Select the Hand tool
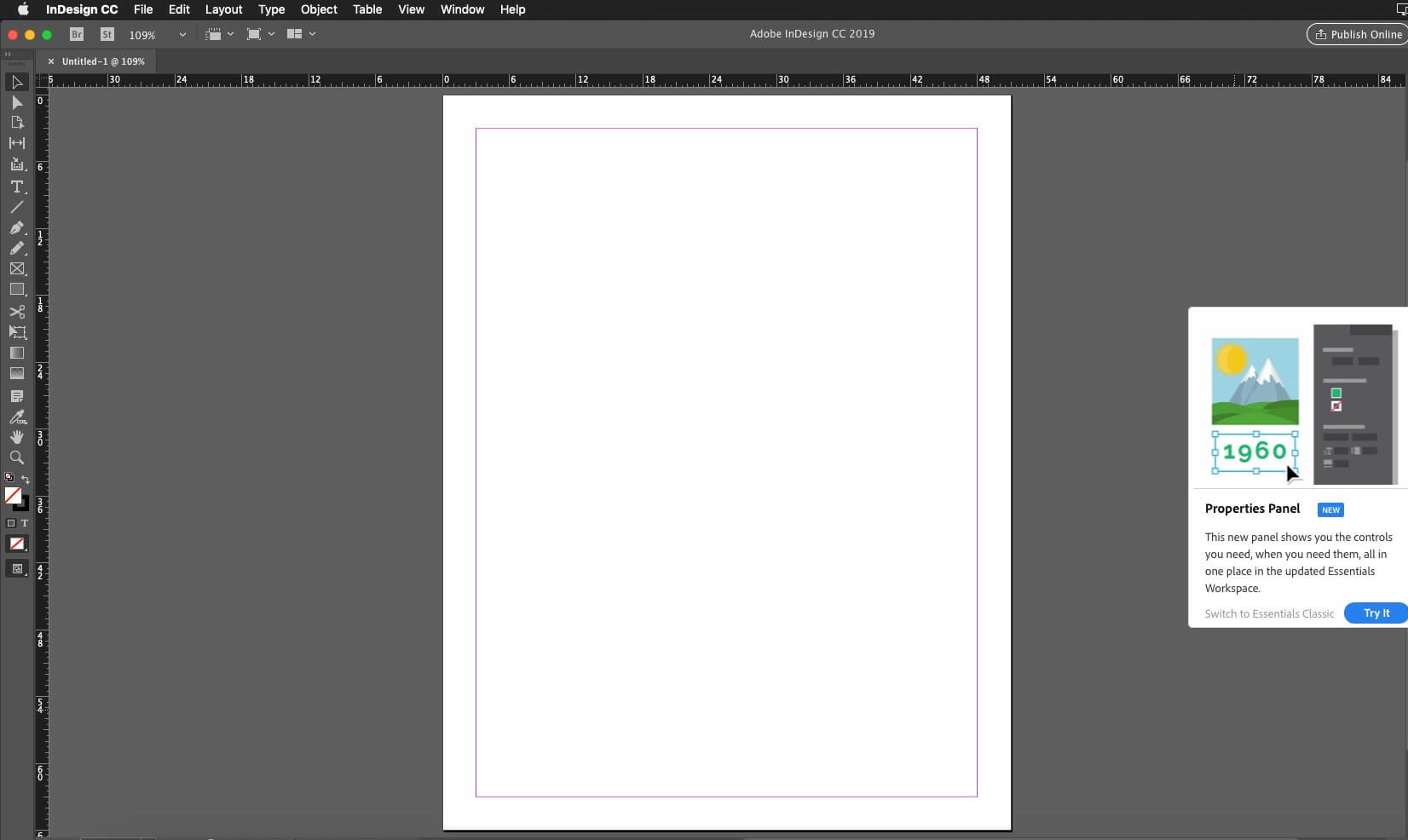 (16, 437)
